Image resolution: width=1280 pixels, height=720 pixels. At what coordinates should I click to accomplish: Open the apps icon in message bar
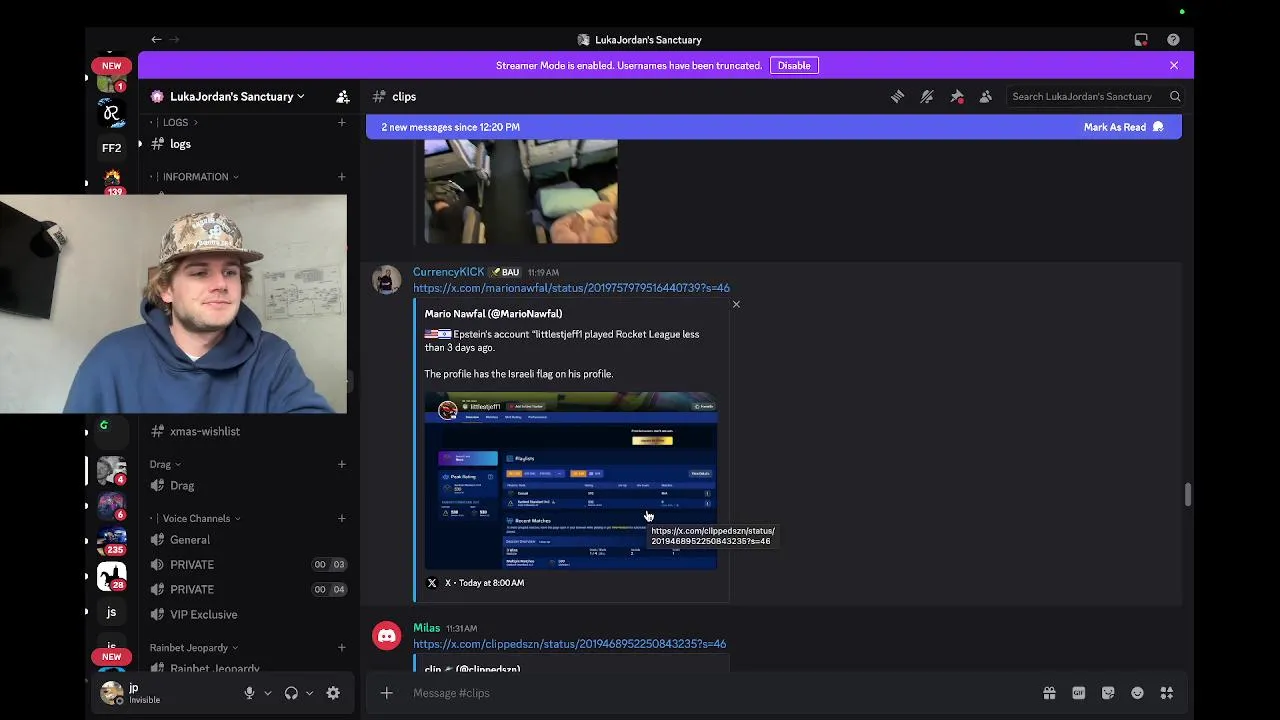(x=1167, y=693)
